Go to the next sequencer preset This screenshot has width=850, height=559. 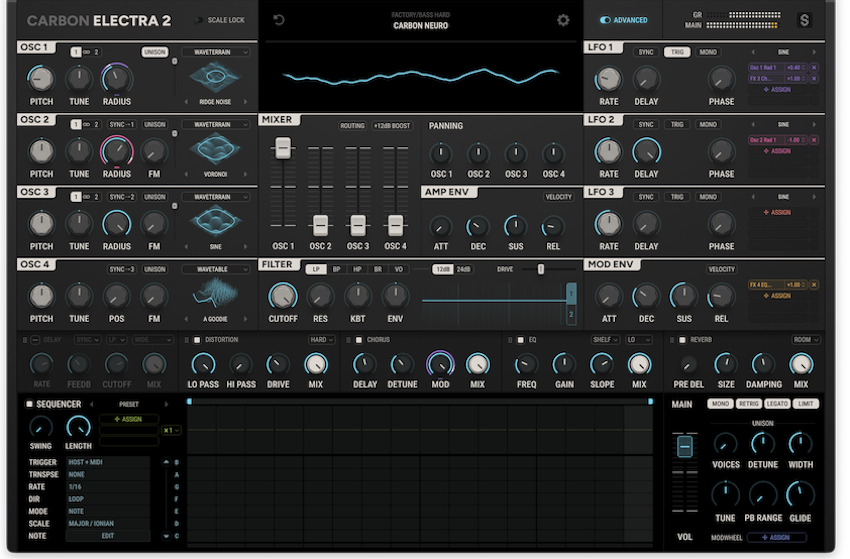(x=166, y=404)
